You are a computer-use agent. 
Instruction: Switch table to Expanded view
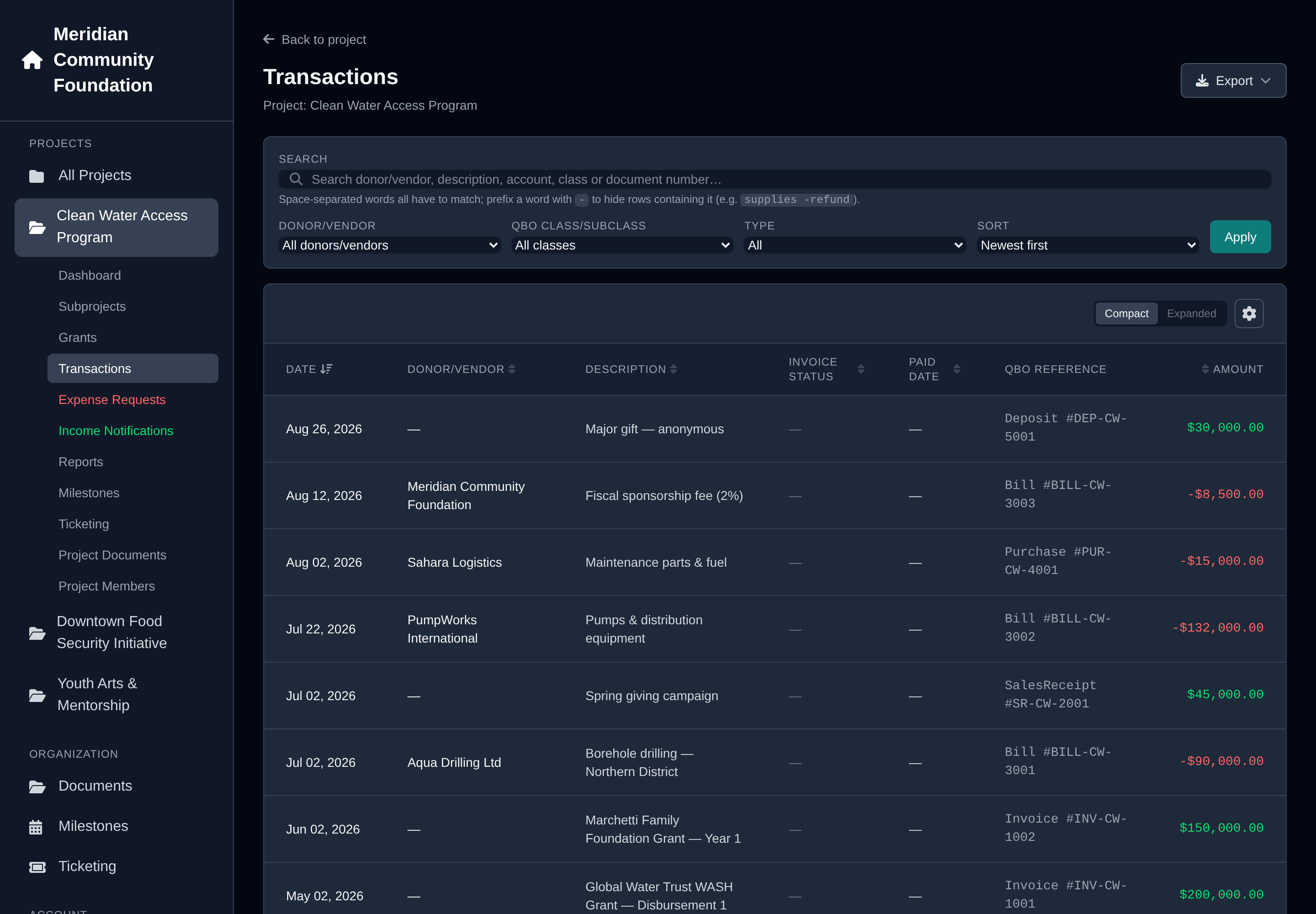click(x=1191, y=313)
